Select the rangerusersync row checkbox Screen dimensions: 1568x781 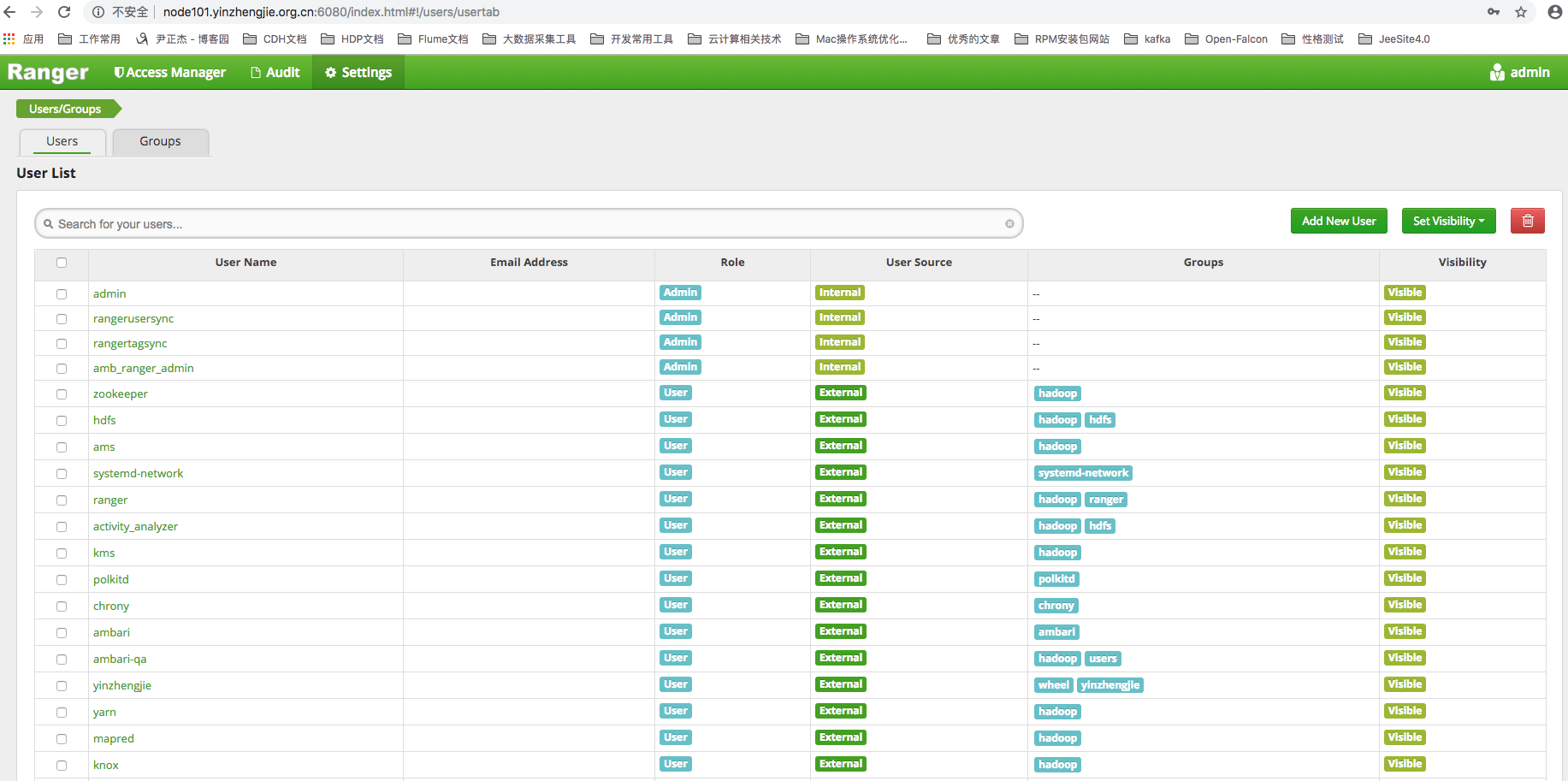point(62,319)
